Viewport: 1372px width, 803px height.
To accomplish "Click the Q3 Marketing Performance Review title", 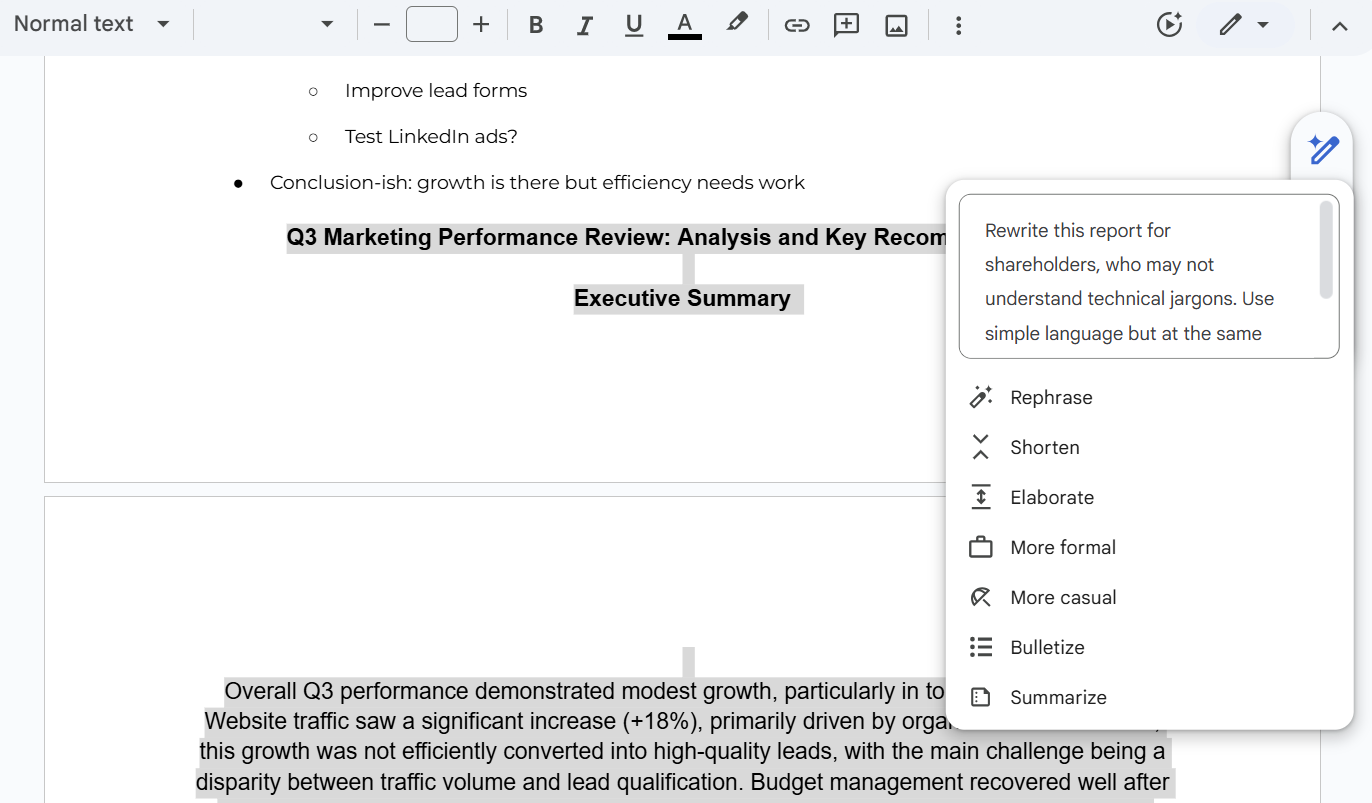I will pyautogui.click(x=616, y=237).
